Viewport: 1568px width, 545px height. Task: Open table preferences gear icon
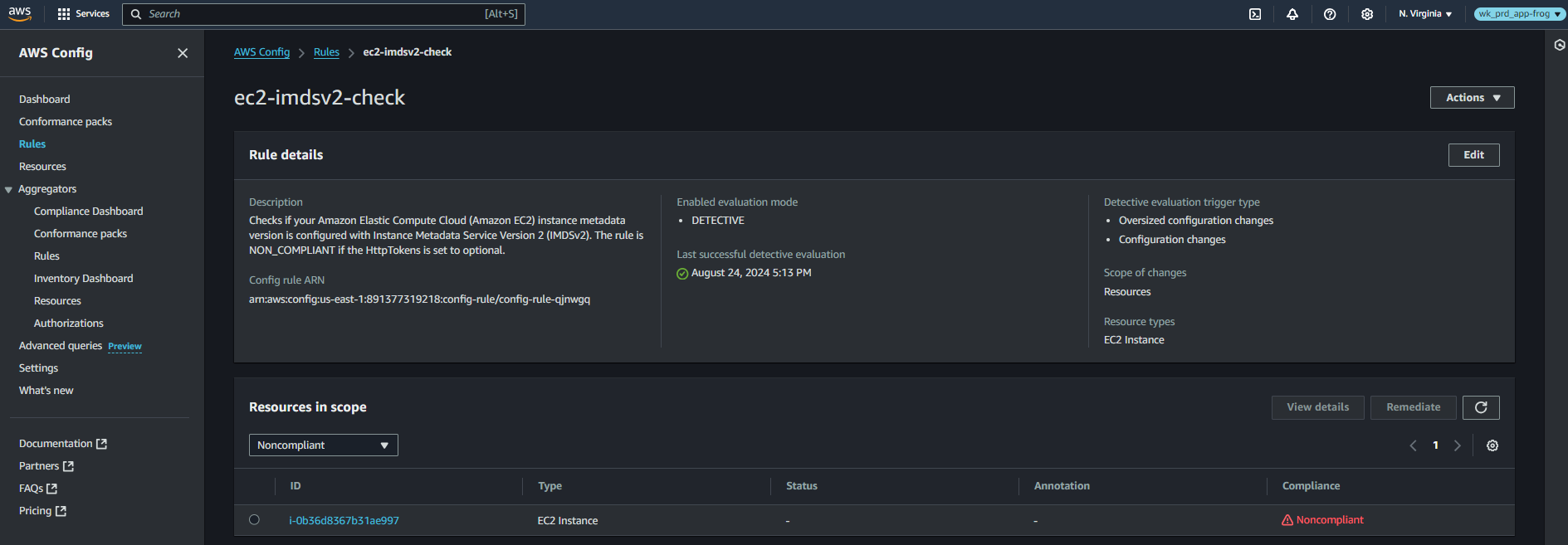tap(1492, 445)
